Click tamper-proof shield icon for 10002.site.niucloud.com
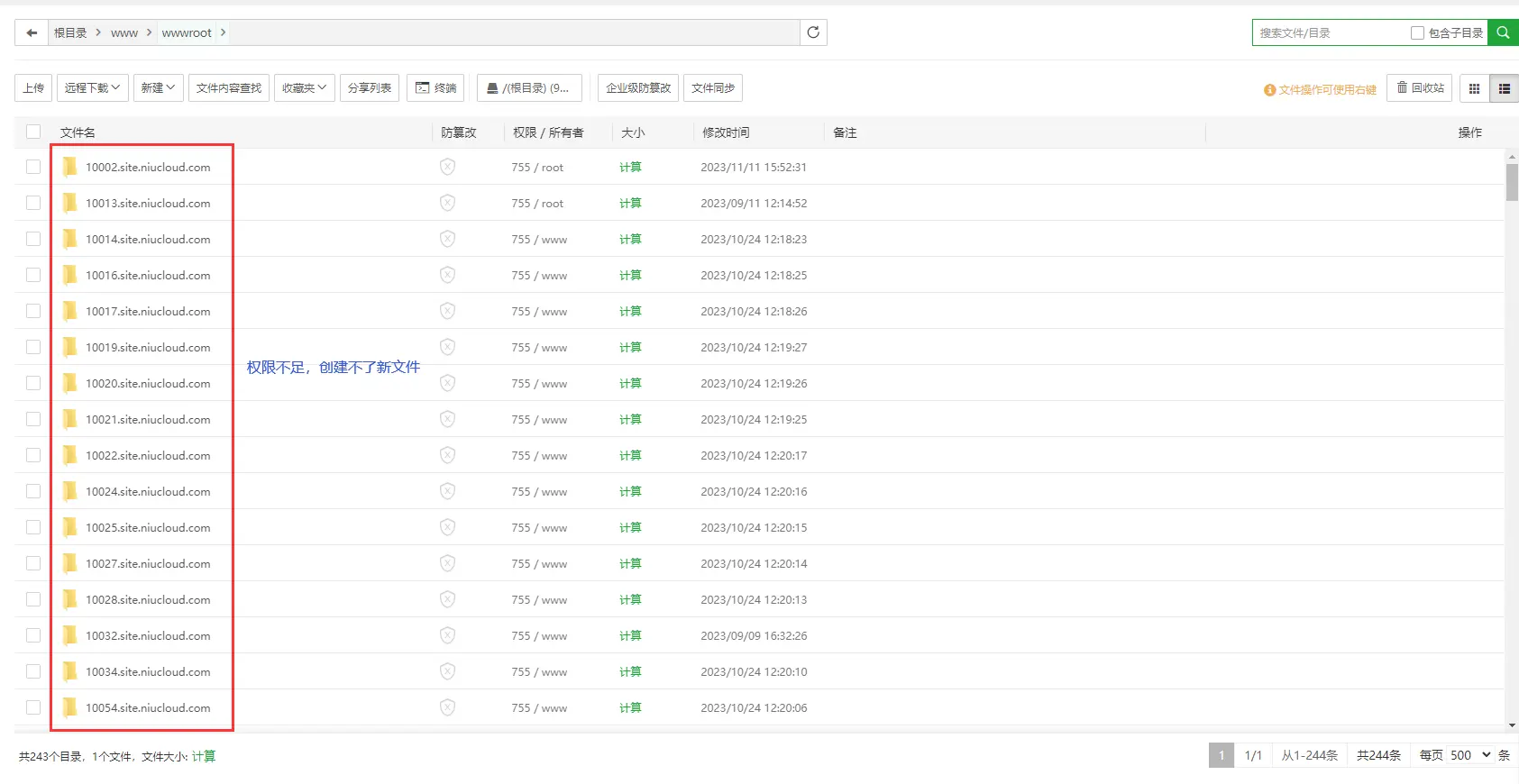The height and width of the screenshot is (784, 1519). (x=447, y=167)
